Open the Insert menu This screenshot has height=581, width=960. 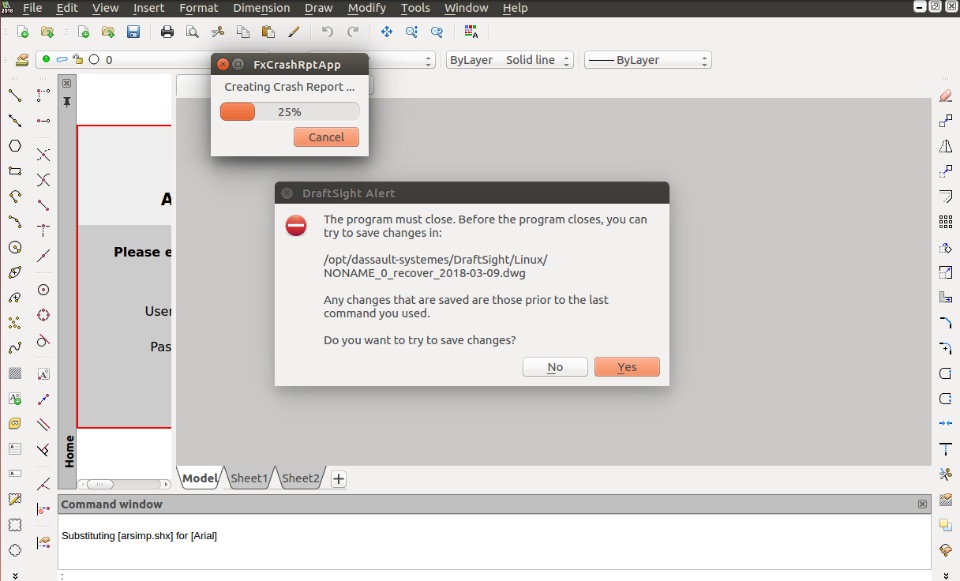pyautogui.click(x=149, y=8)
